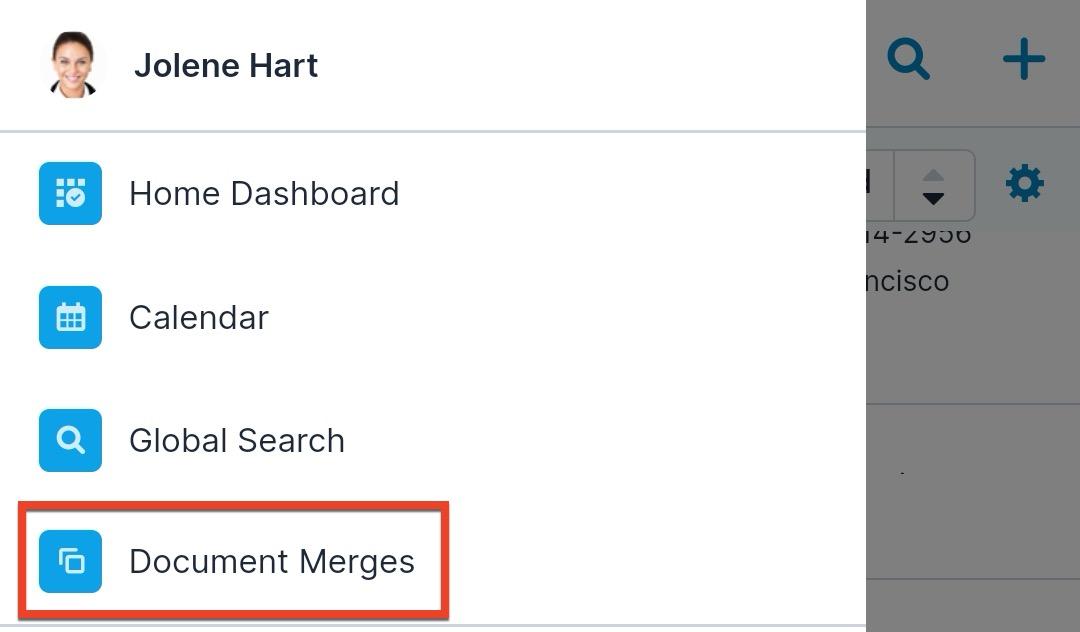This screenshot has height=632, width=1080.
Task: Toggle ascending sort with the up arrow
Action: (x=933, y=176)
